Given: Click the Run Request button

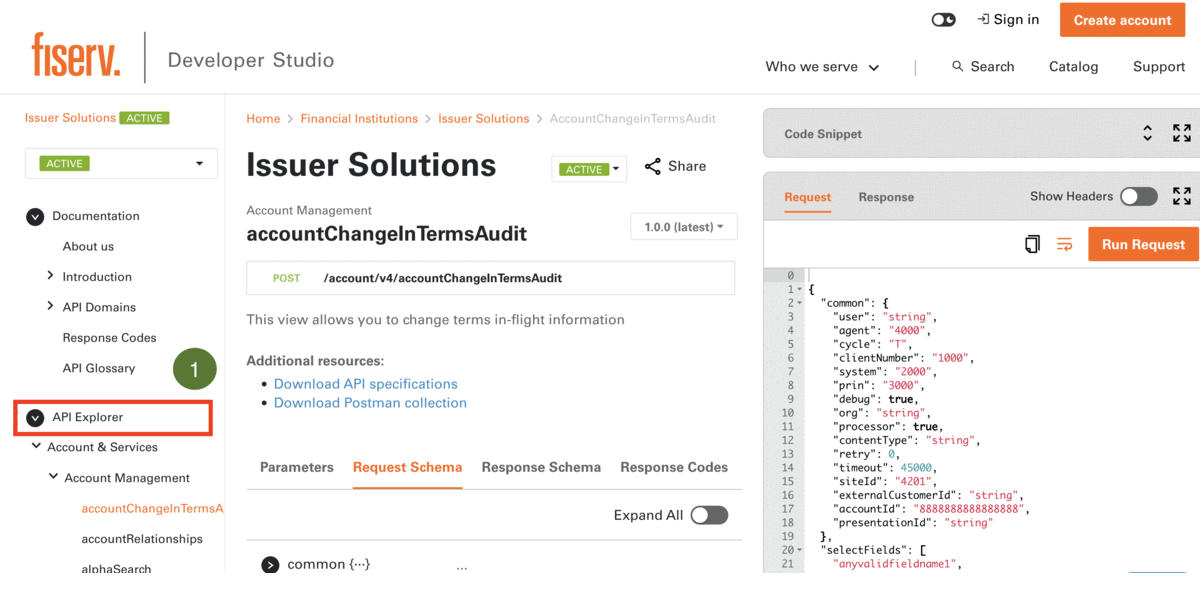Looking at the screenshot, I should [1143, 244].
